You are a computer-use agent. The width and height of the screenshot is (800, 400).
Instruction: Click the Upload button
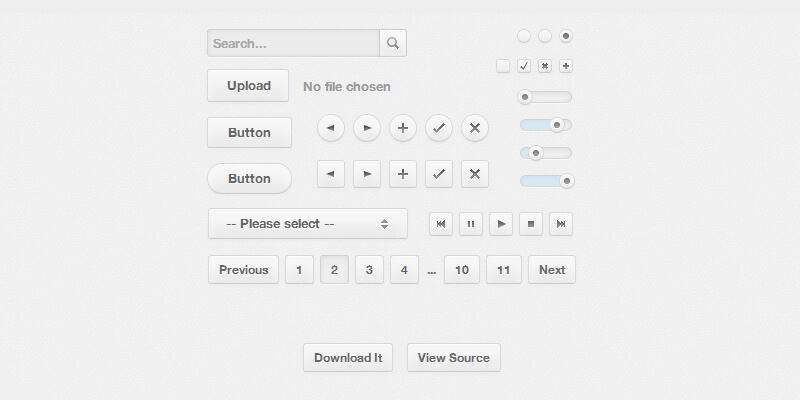248,86
